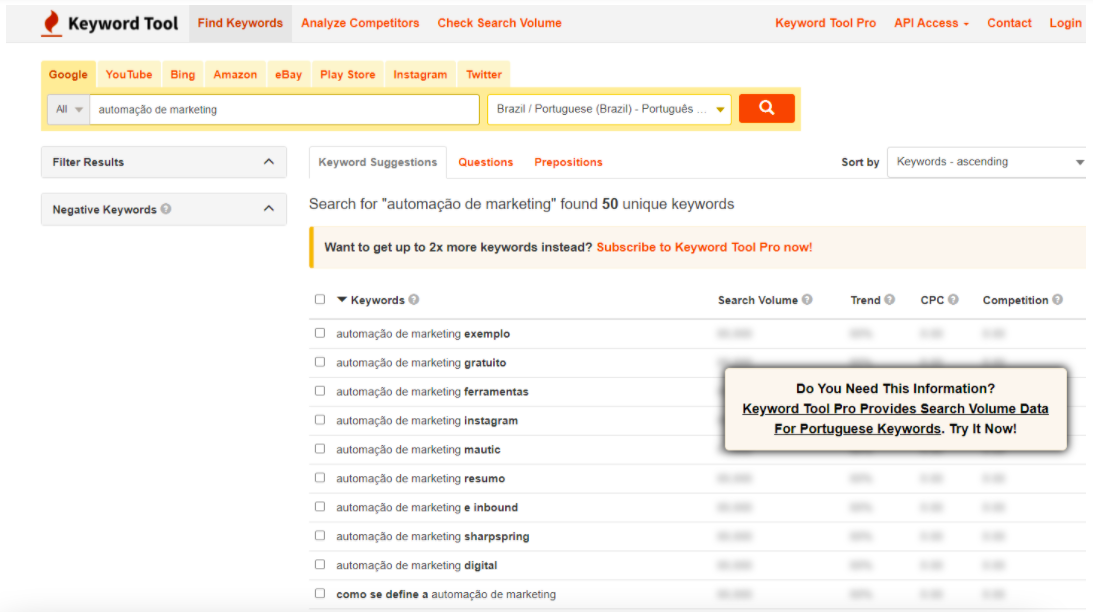The height and width of the screenshot is (612, 1093).
Task: Switch to the YouTube platform tab
Action: [129, 75]
